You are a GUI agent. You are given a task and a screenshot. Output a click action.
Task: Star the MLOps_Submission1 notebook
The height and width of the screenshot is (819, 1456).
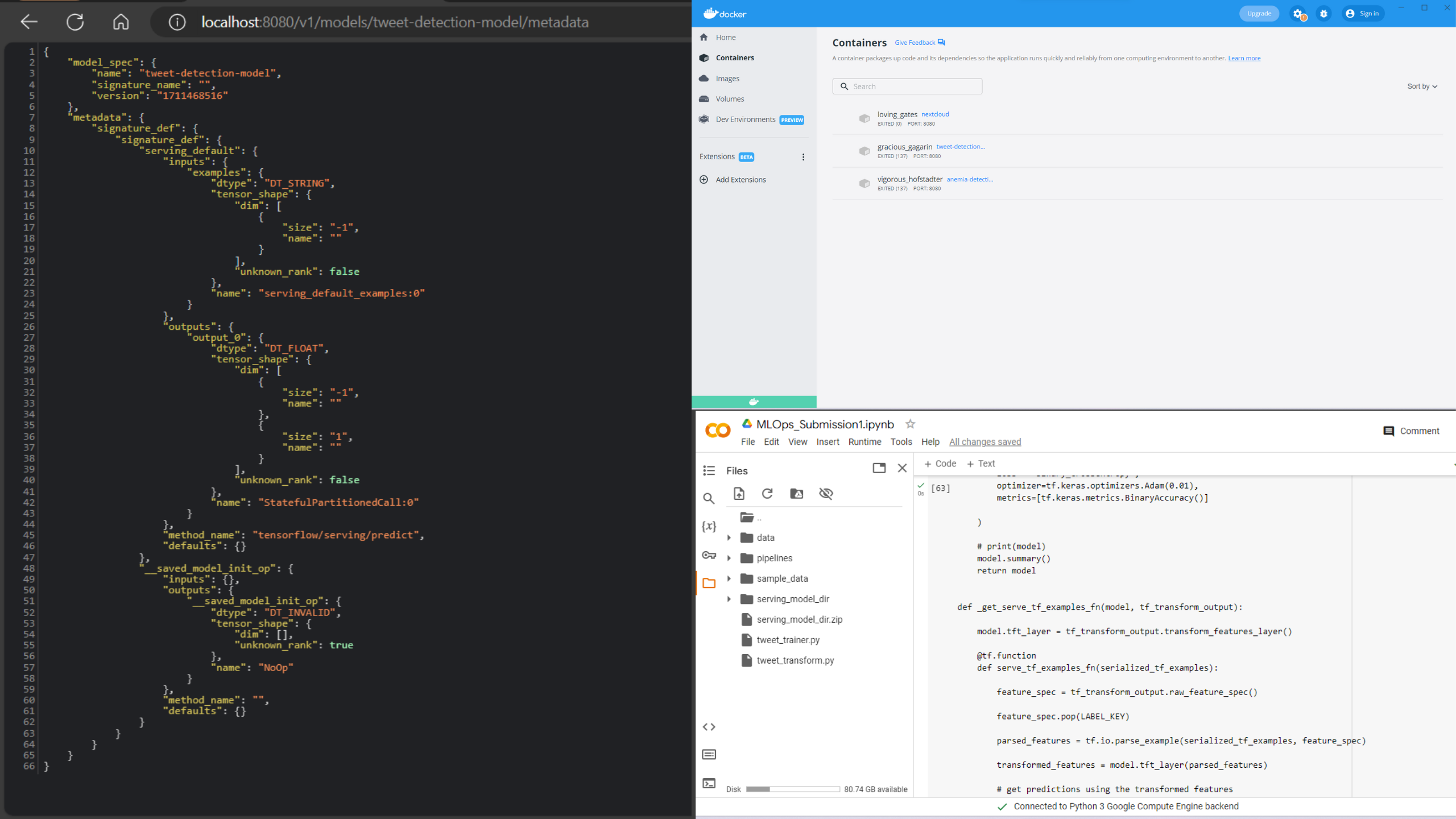point(910,424)
